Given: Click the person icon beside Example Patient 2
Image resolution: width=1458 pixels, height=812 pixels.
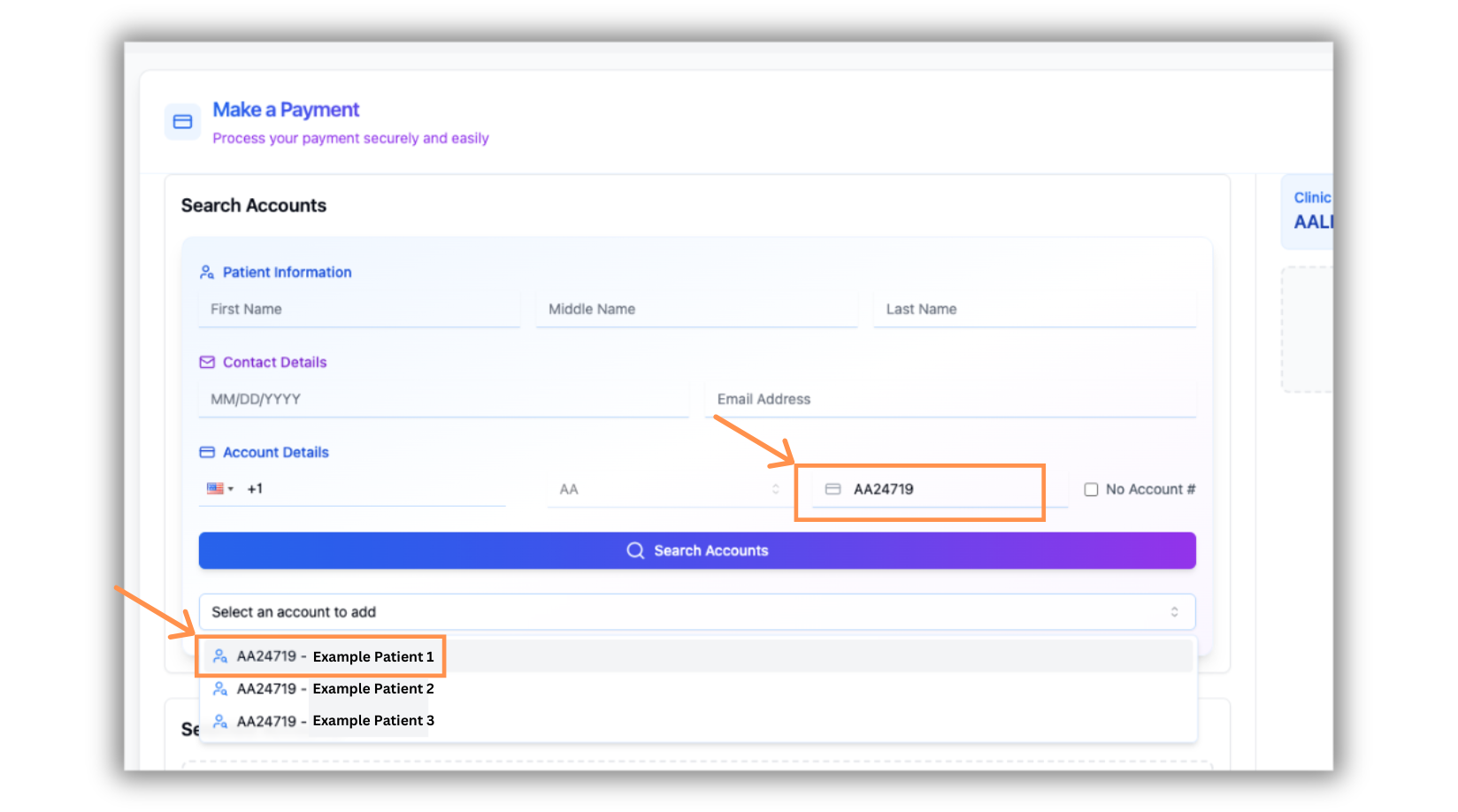Looking at the screenshot, I should [220, 689].
